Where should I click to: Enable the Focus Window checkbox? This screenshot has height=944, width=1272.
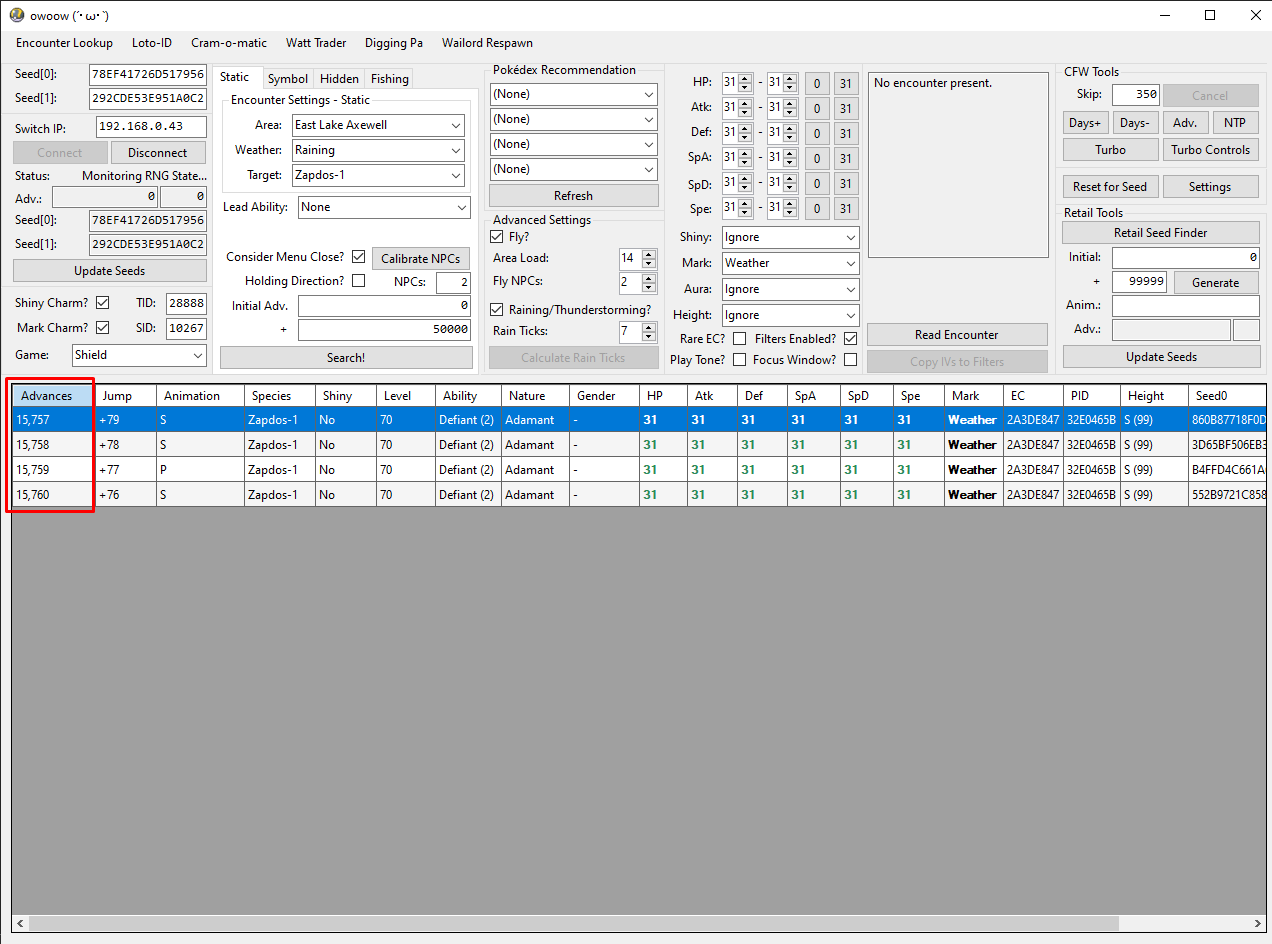coord(850,360)
